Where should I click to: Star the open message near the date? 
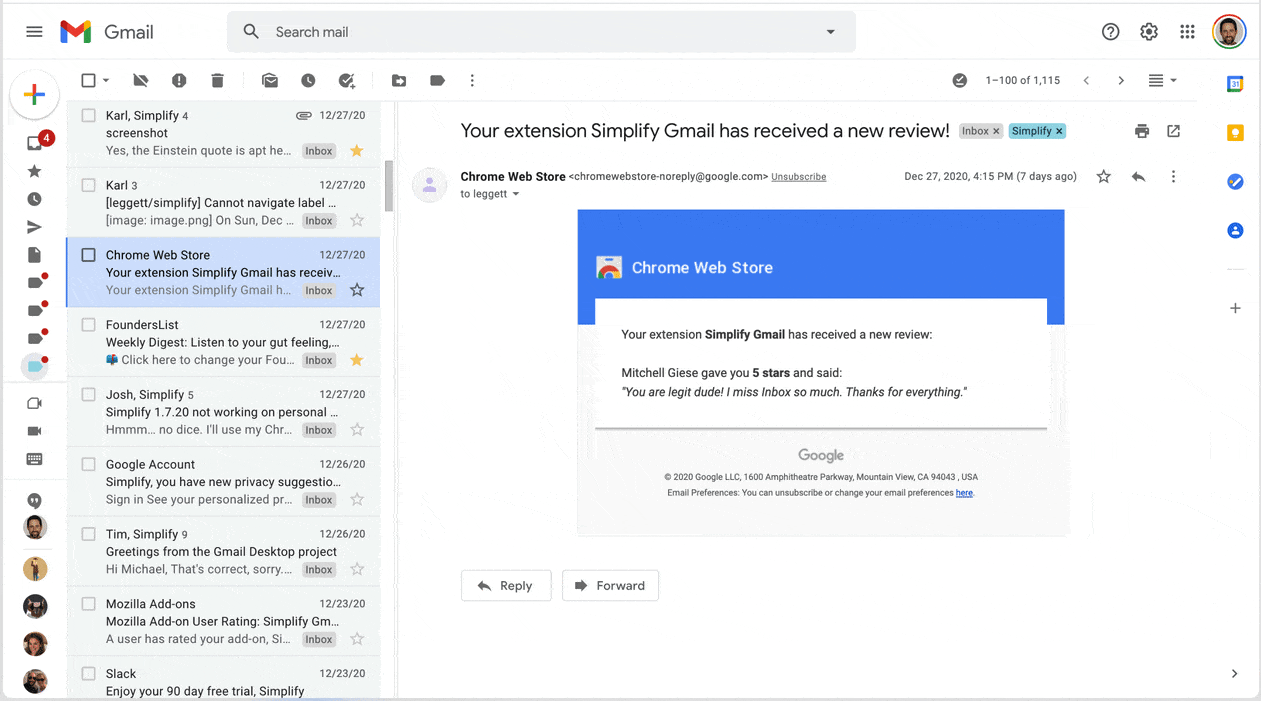click(1103, 176)
